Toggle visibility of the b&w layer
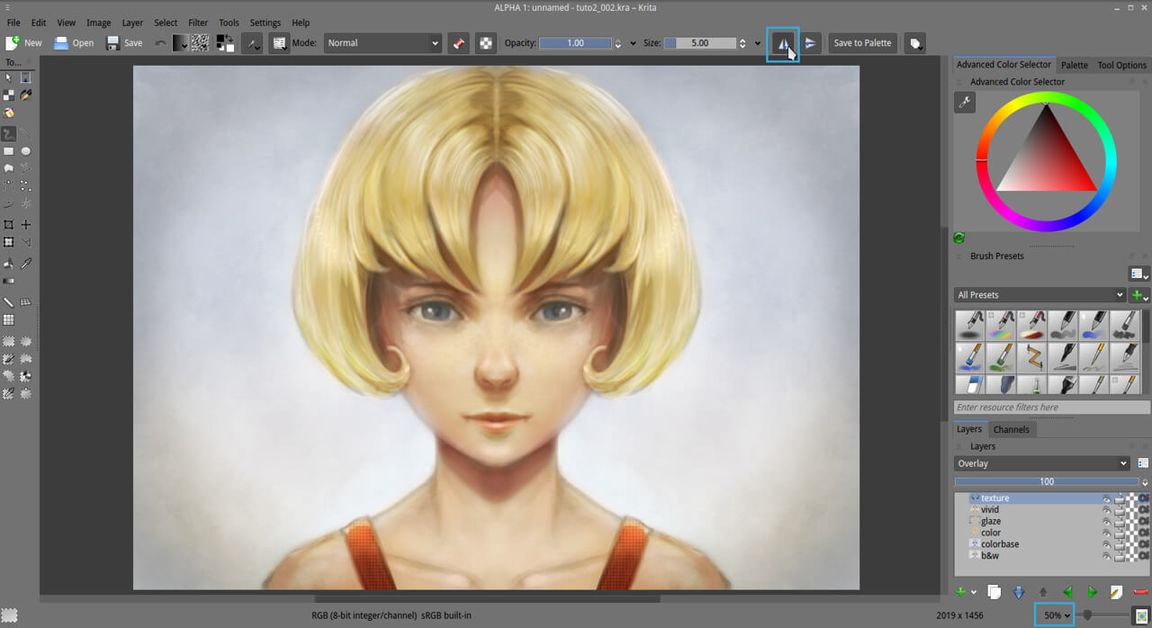1152x628 pixels. click(x=1107, y=555)
